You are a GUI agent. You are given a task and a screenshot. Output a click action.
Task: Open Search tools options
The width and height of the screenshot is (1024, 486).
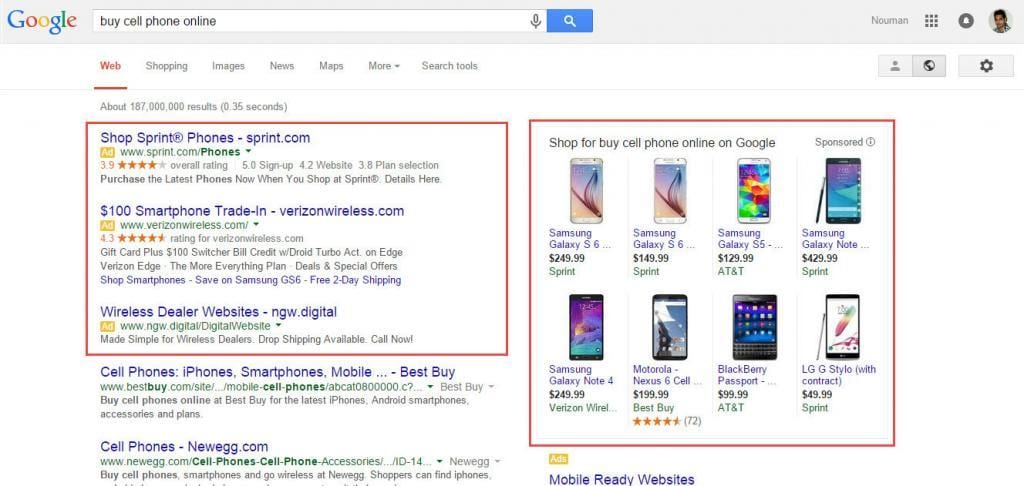(x=449, y=66)
